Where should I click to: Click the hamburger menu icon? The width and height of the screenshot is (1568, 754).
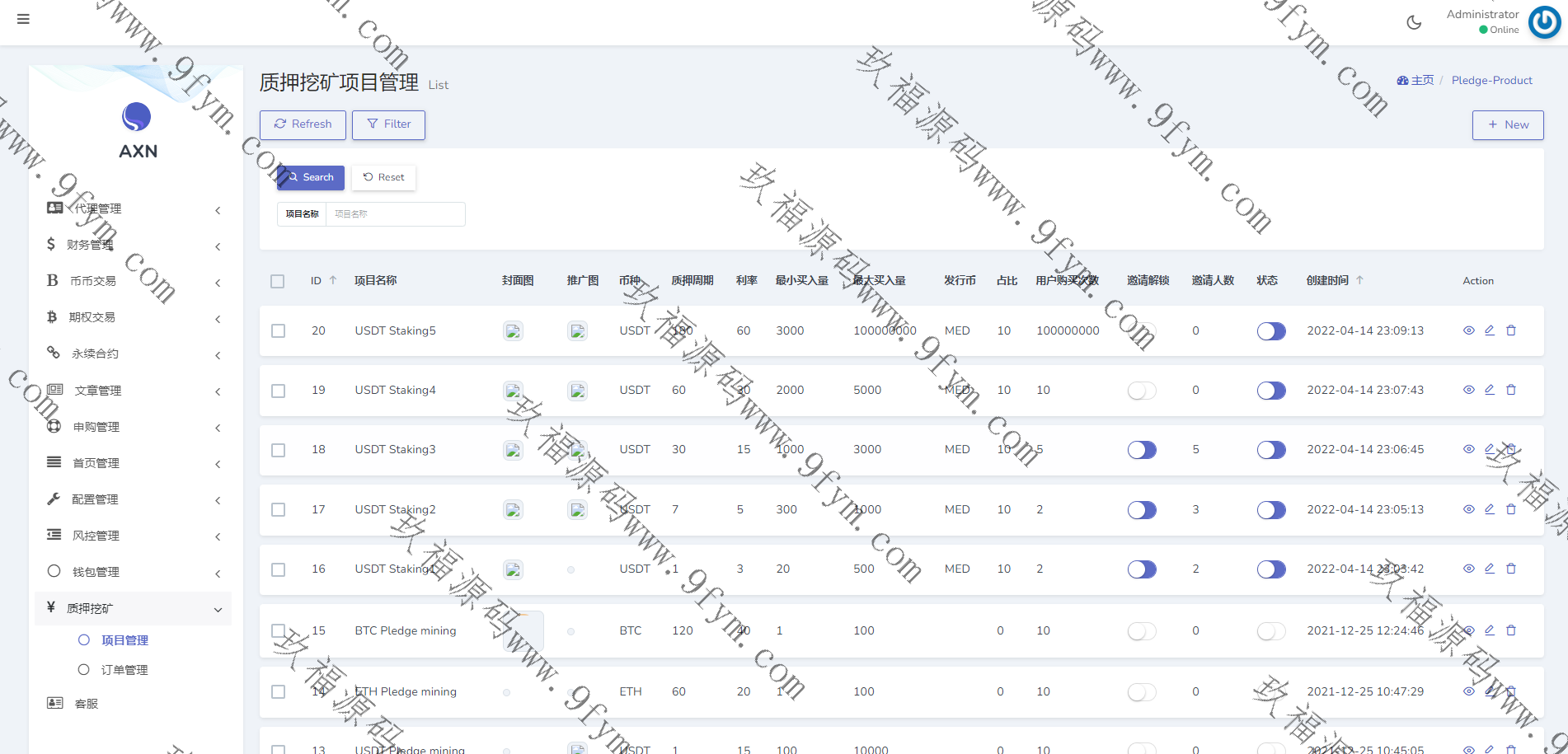(23, 19)
